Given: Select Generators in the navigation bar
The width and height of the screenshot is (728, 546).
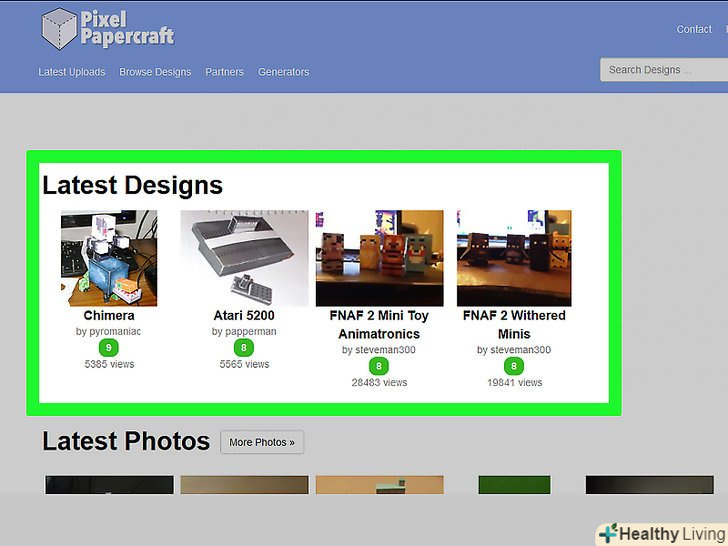Looking at the screenshot, I should pyautogui.click(x=284, y=72).
